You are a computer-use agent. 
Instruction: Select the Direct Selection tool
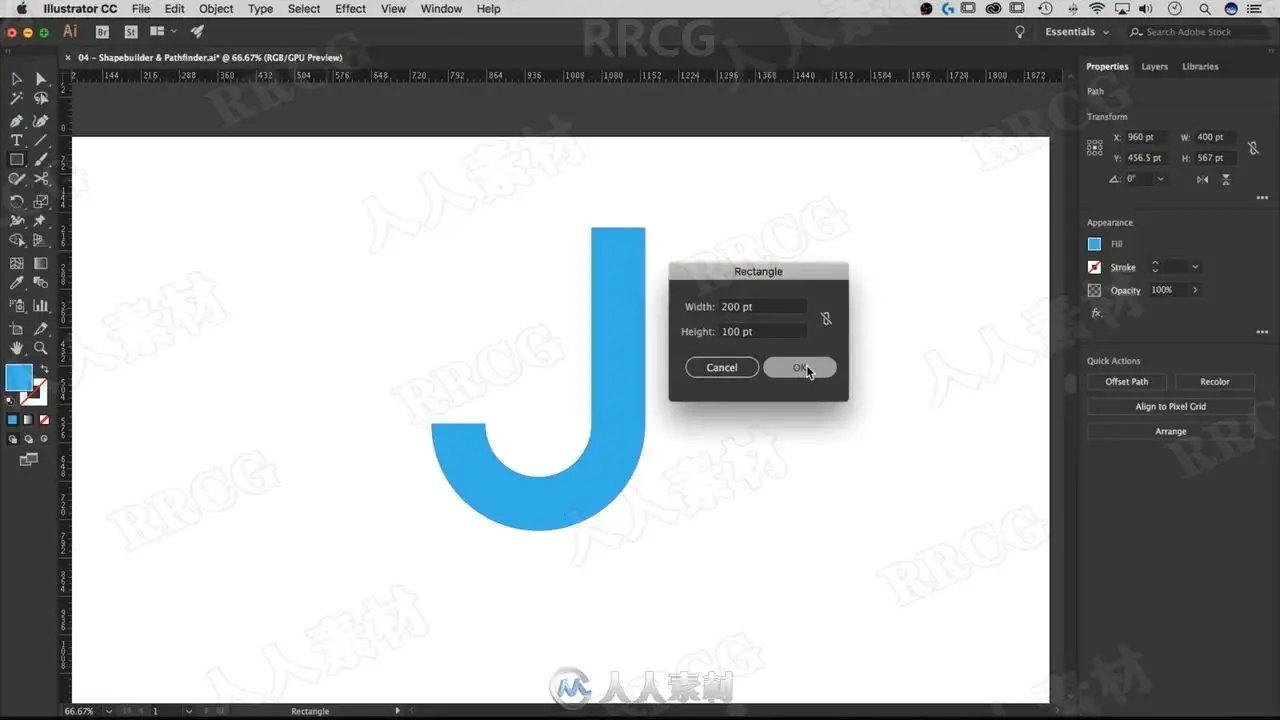[41, 79]
